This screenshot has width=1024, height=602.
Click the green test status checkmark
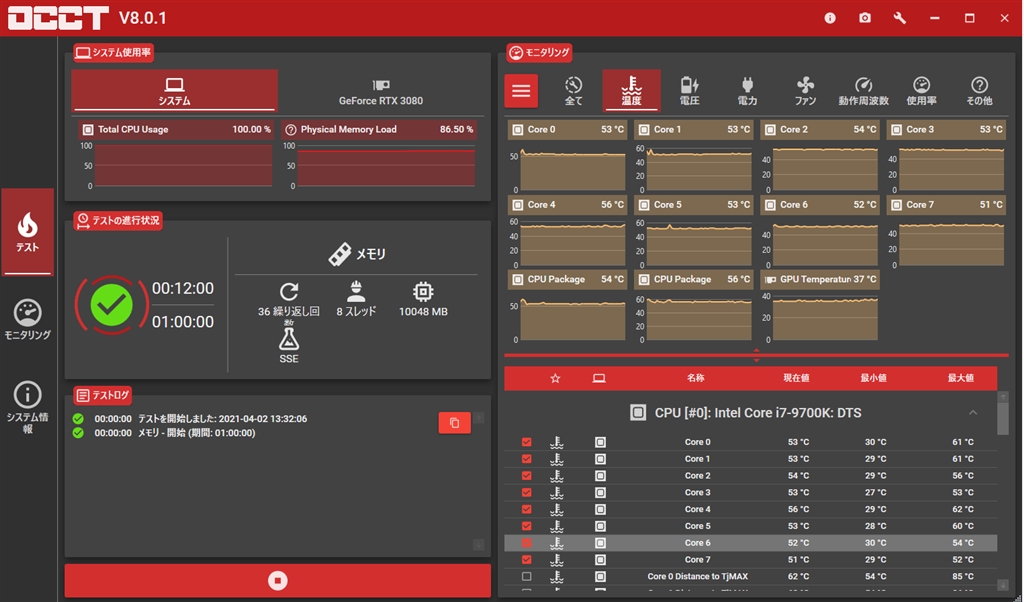tap(112, 305)
